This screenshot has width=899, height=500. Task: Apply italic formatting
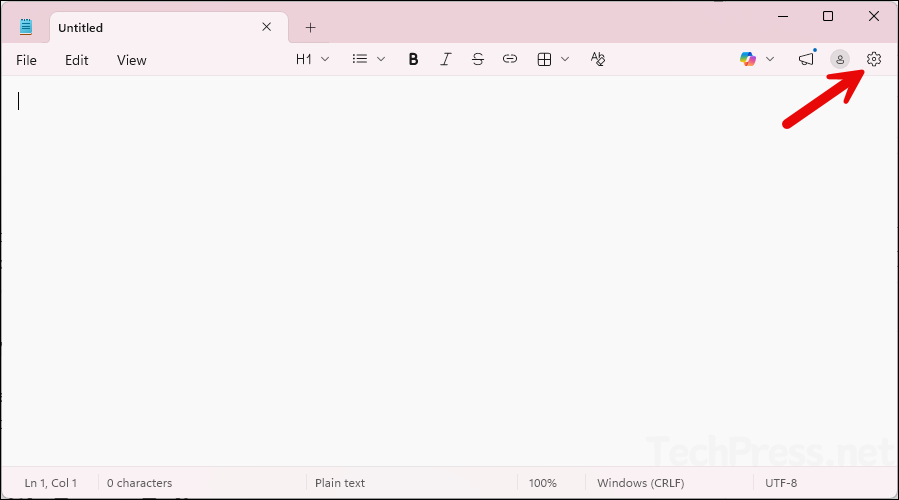pyautogui.click(x=445, y=60)
